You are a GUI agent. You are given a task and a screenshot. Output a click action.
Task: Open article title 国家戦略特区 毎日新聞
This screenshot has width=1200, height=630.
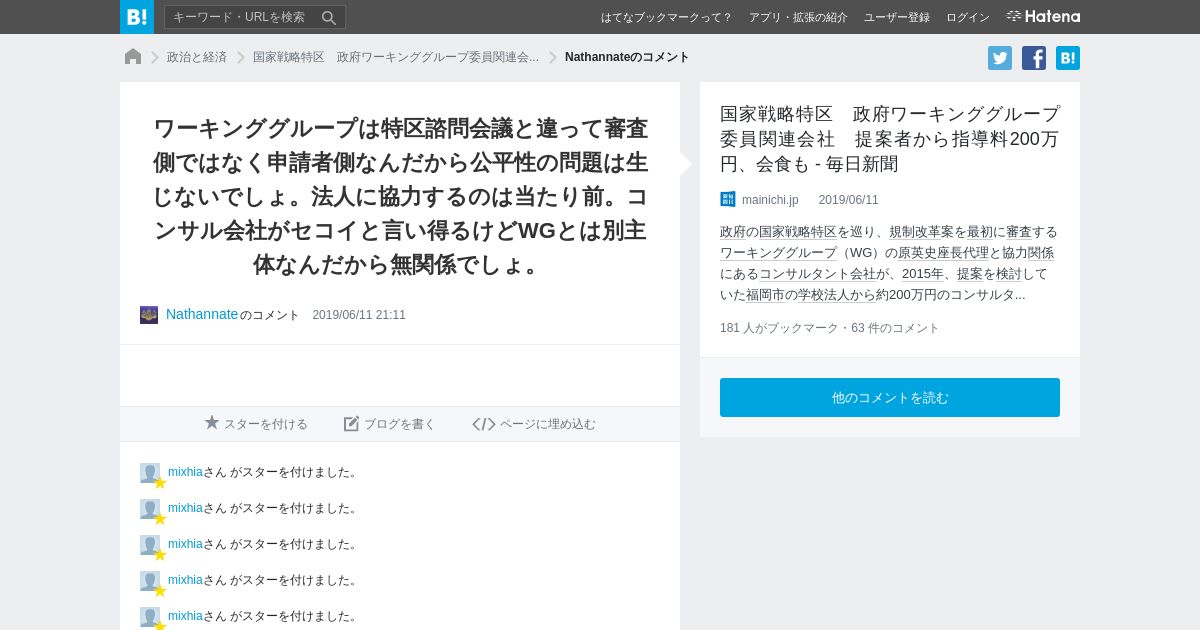pyautogui.click(x=889, y=138)
